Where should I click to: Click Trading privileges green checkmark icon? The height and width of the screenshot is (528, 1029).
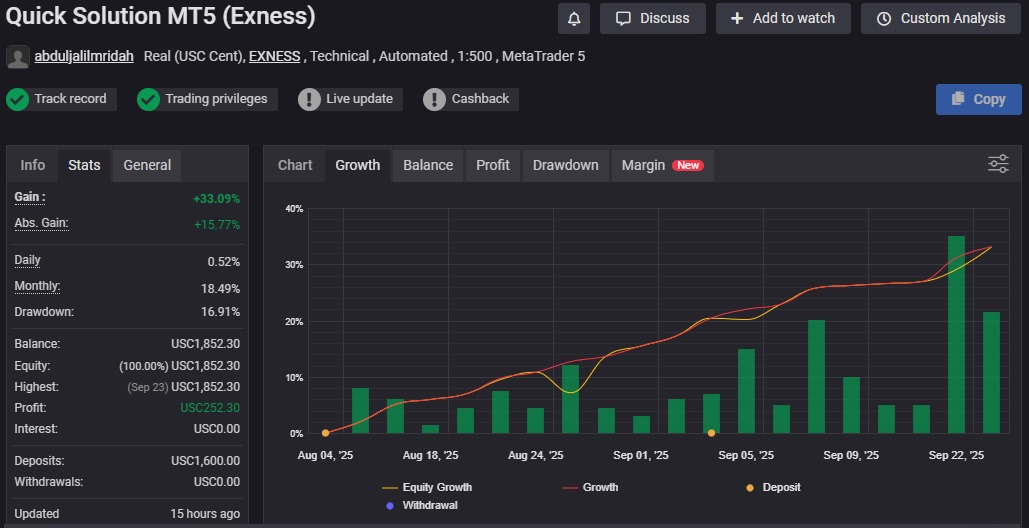pos(149,99)
